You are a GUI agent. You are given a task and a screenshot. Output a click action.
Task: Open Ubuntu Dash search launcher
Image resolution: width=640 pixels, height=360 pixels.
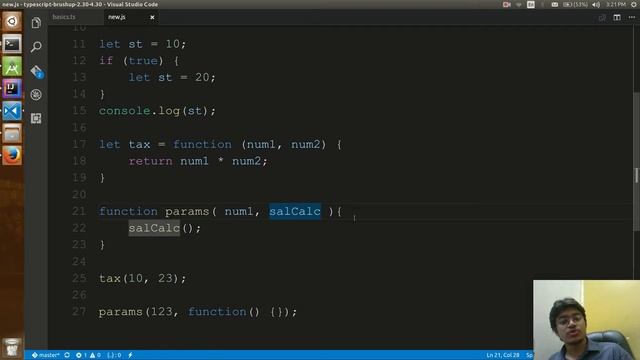point(12,21)
